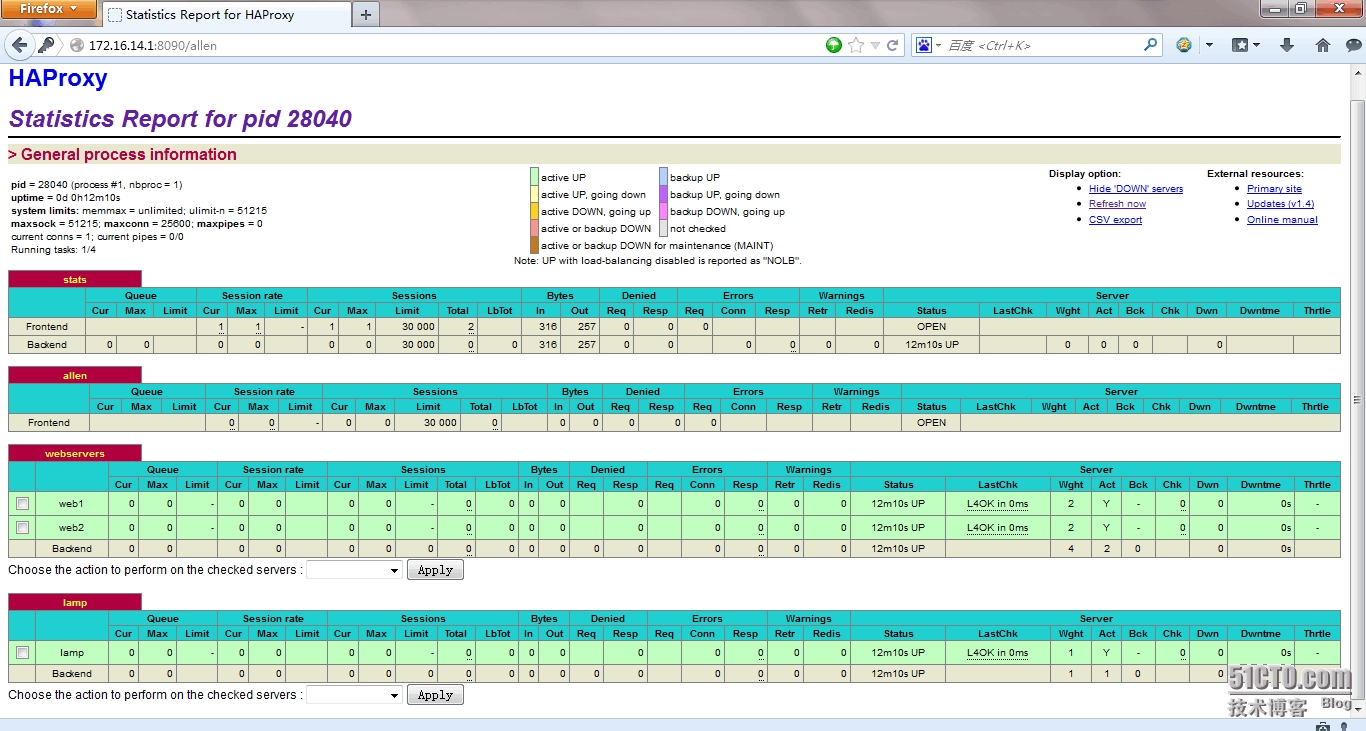1366x731 pixels.
Task: Click the lamp proxy title
Action: click(x=75, y=603)
